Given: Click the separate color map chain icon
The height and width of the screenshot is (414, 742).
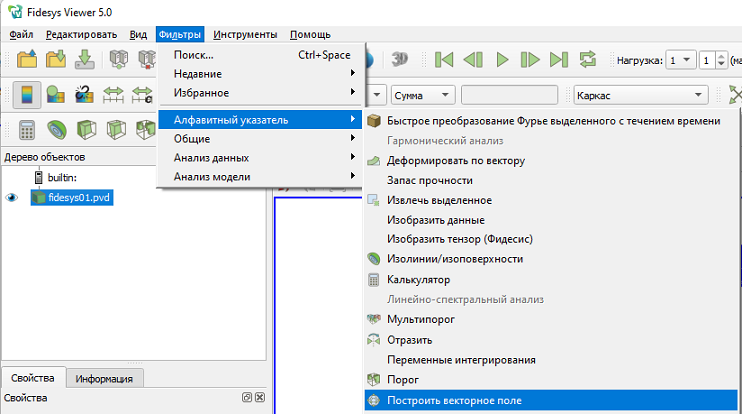Looking at the screenshot, I should (x=84, y=95).
